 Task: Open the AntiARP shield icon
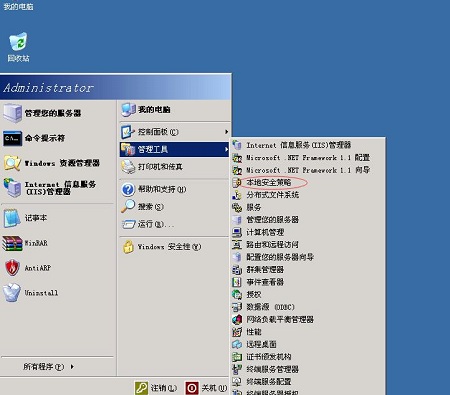12,268
